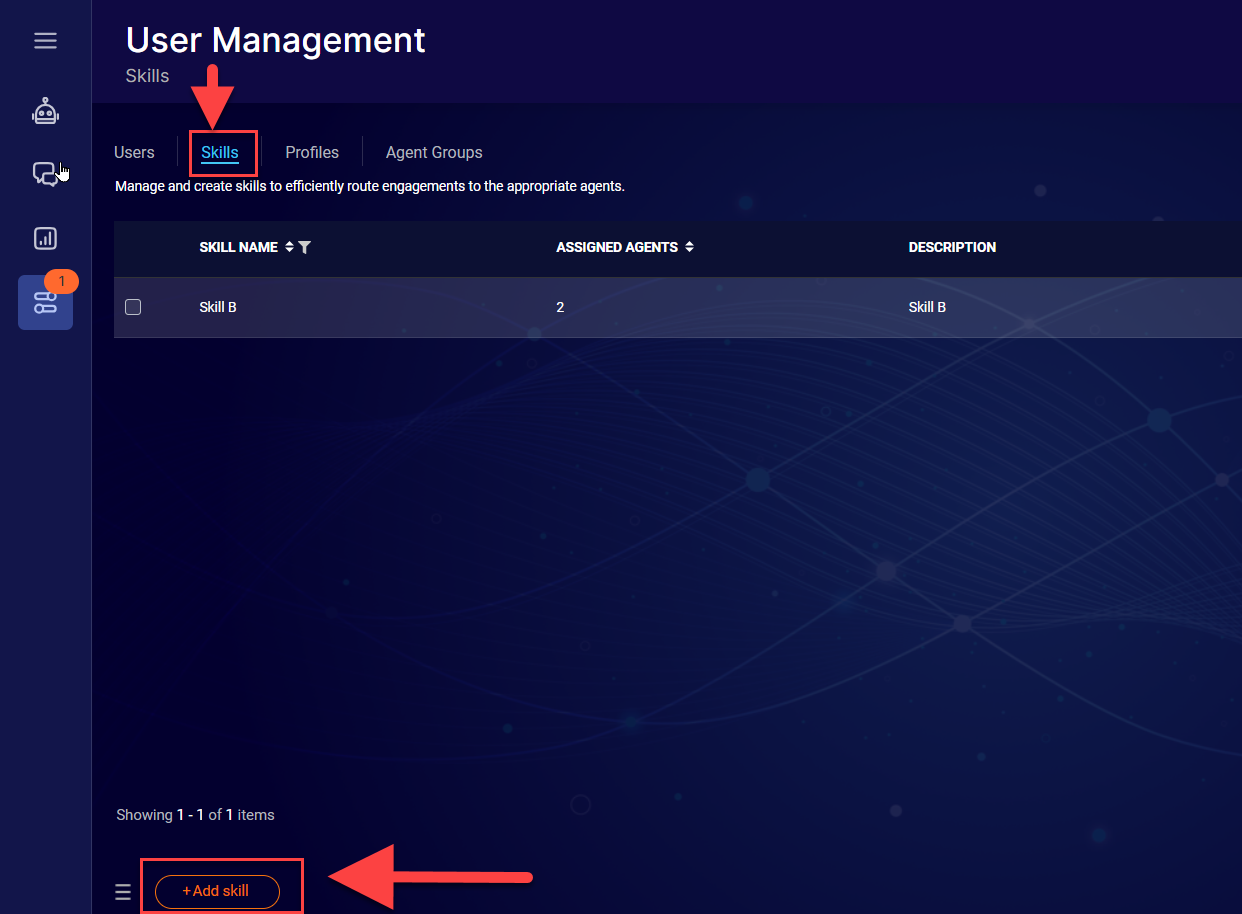Open the conversations chat icon

pyautogui.click(x=45, y=175)
